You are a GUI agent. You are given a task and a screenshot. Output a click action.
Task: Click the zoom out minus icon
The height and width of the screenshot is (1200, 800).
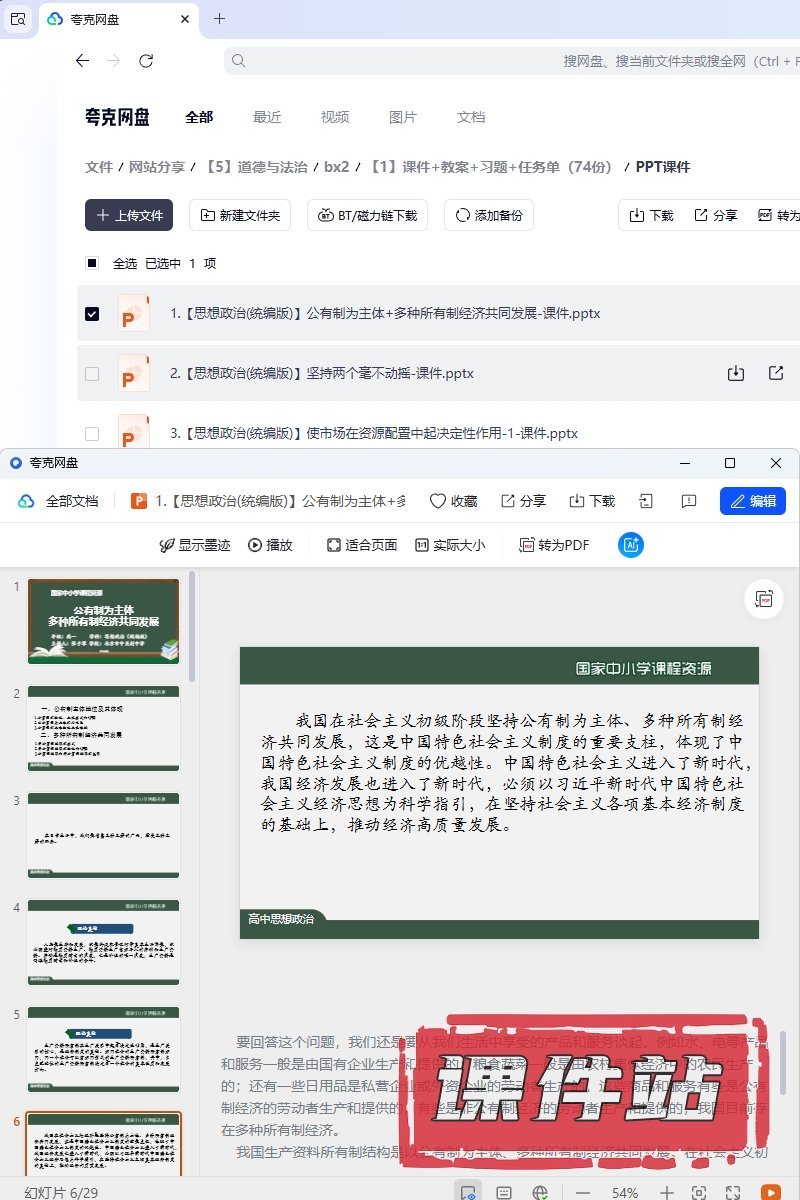(x=581, y=1192)
